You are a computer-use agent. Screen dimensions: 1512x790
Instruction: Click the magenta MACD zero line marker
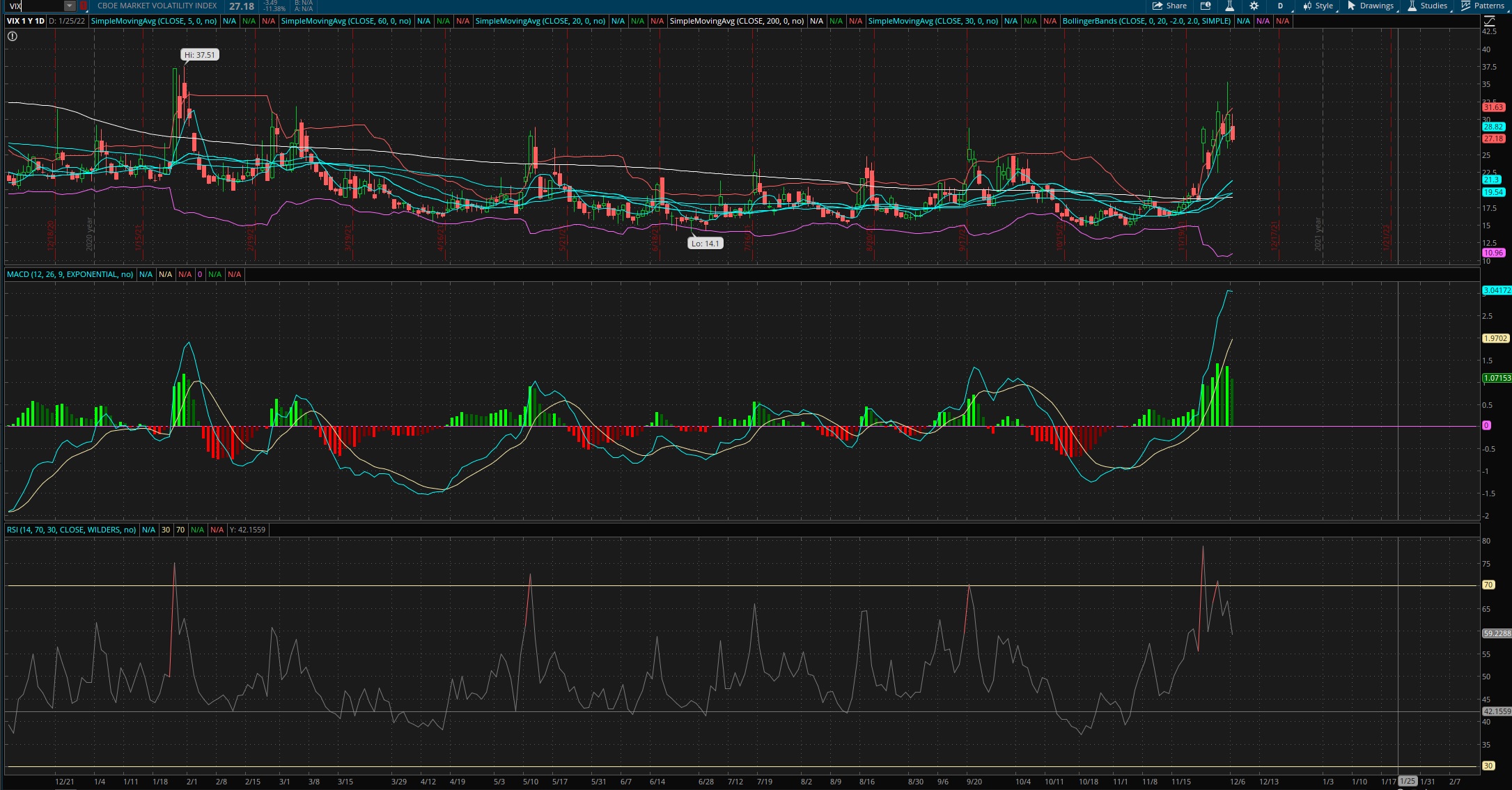(x=1486, y=425)
